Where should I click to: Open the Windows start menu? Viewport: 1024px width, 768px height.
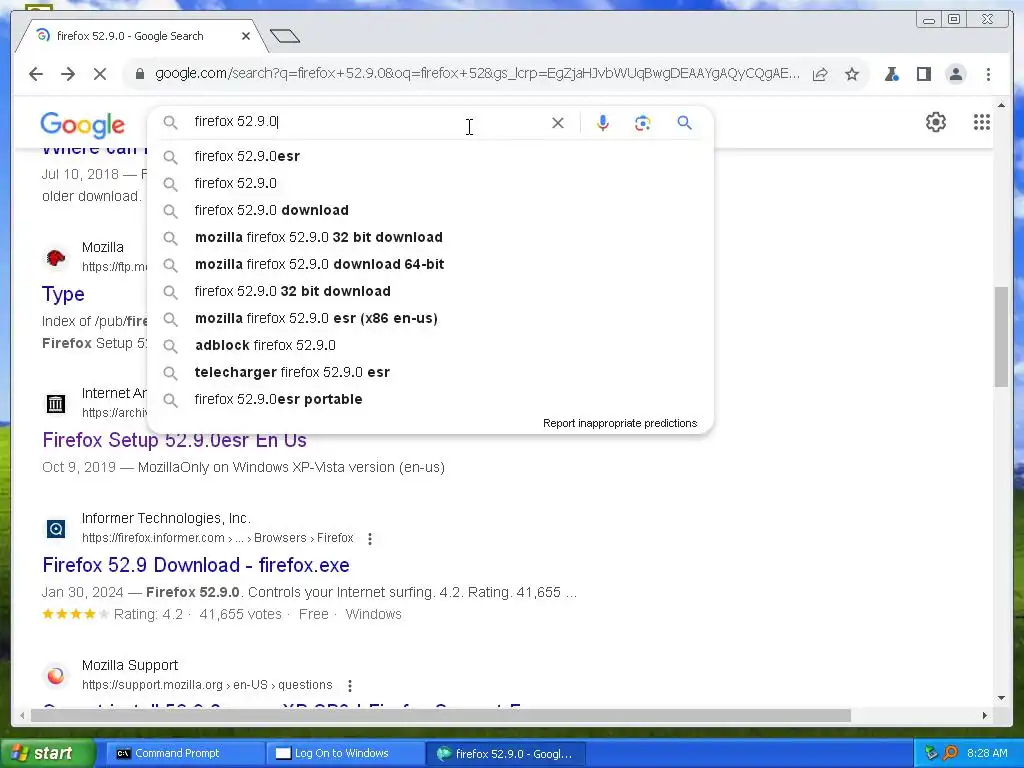coord(46,754)
